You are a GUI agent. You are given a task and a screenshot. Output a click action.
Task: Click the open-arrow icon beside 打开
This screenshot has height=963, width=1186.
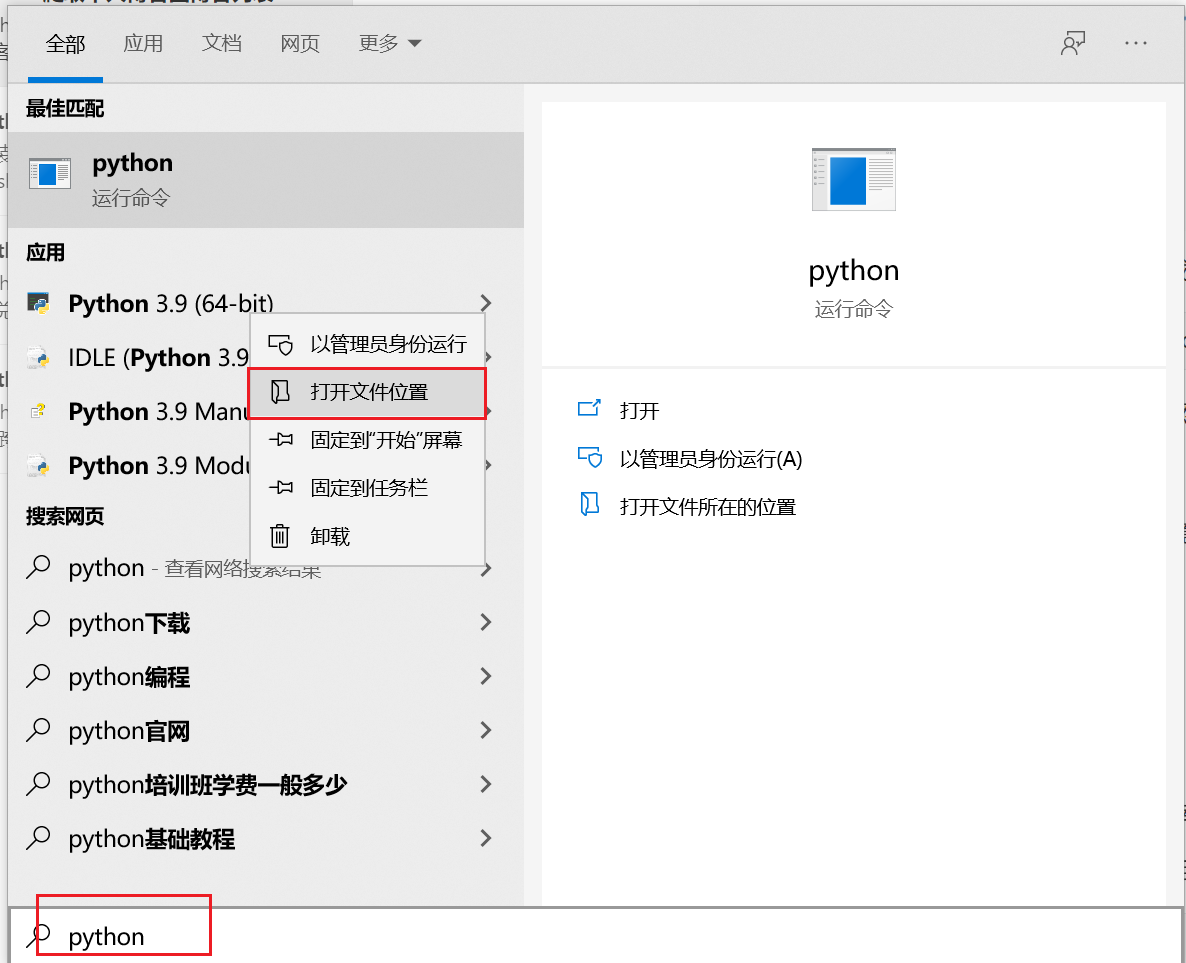589,408
